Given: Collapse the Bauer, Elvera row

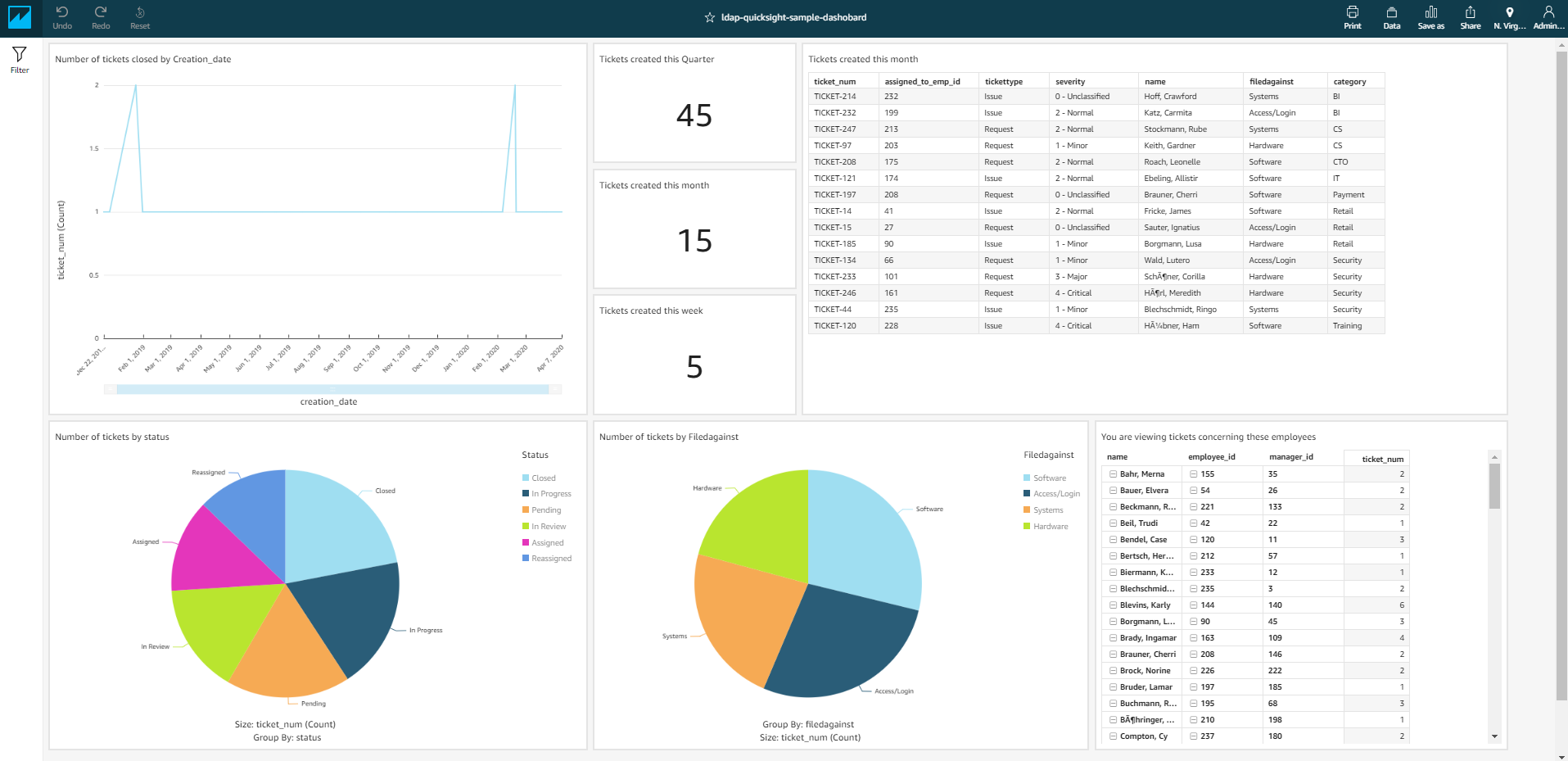Looking at the screenshot, I should pyautogui.click(x=1114, y=491).
